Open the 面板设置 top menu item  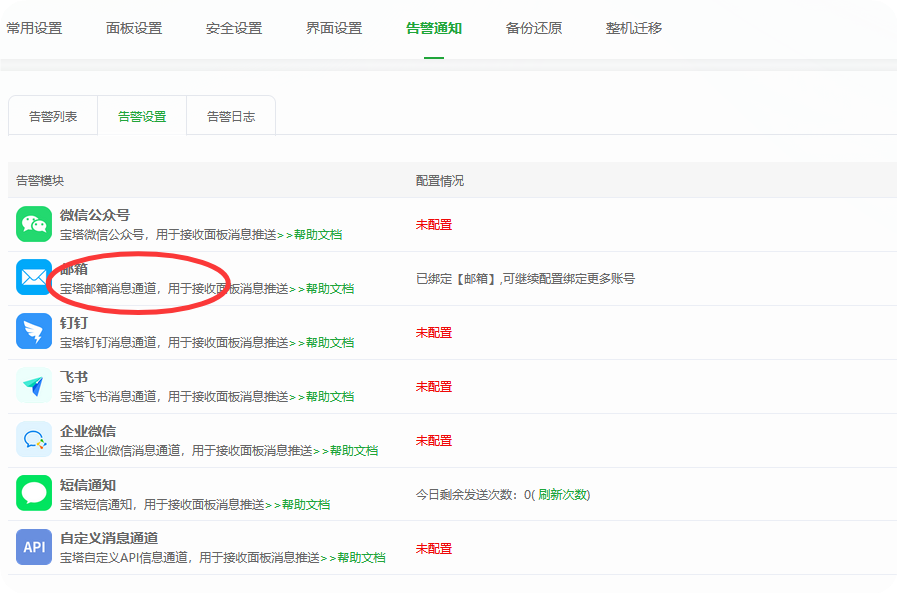pos(134,28)
